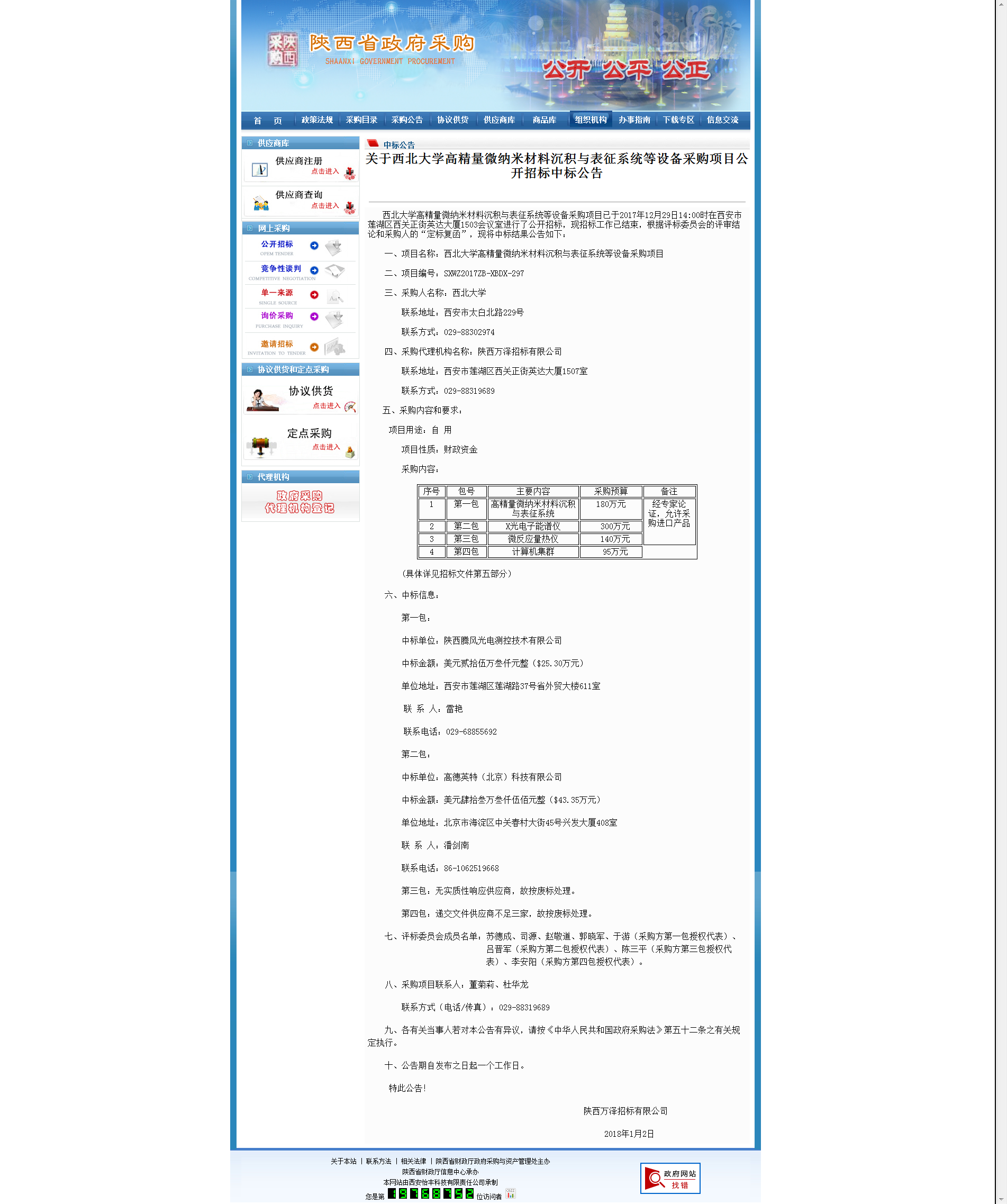Click the red 采购 logo seal
1007x1204 pixels.
(282, 49)
